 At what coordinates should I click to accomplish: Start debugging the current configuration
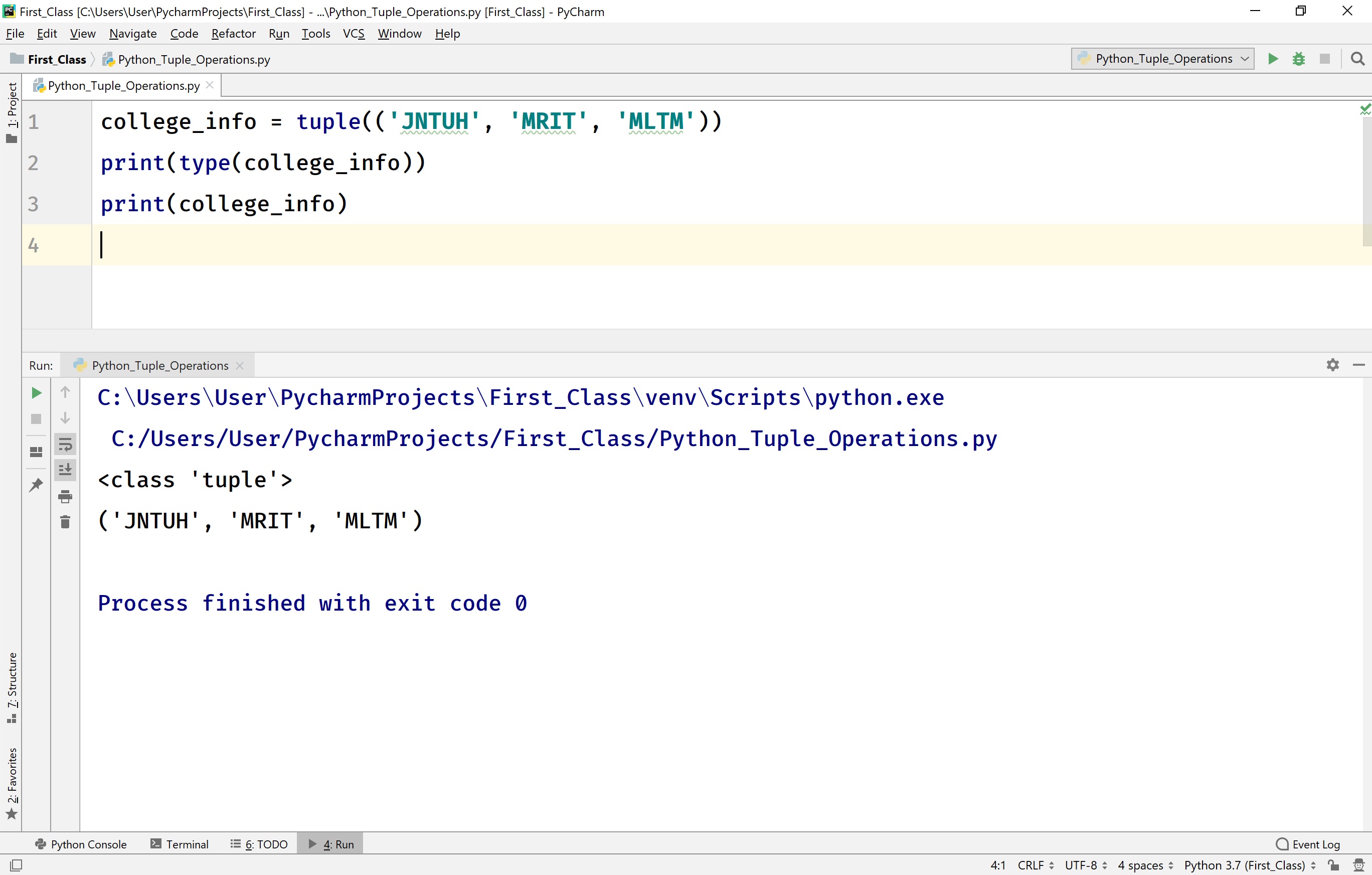pyautogui.click(x=1299, y=58)
